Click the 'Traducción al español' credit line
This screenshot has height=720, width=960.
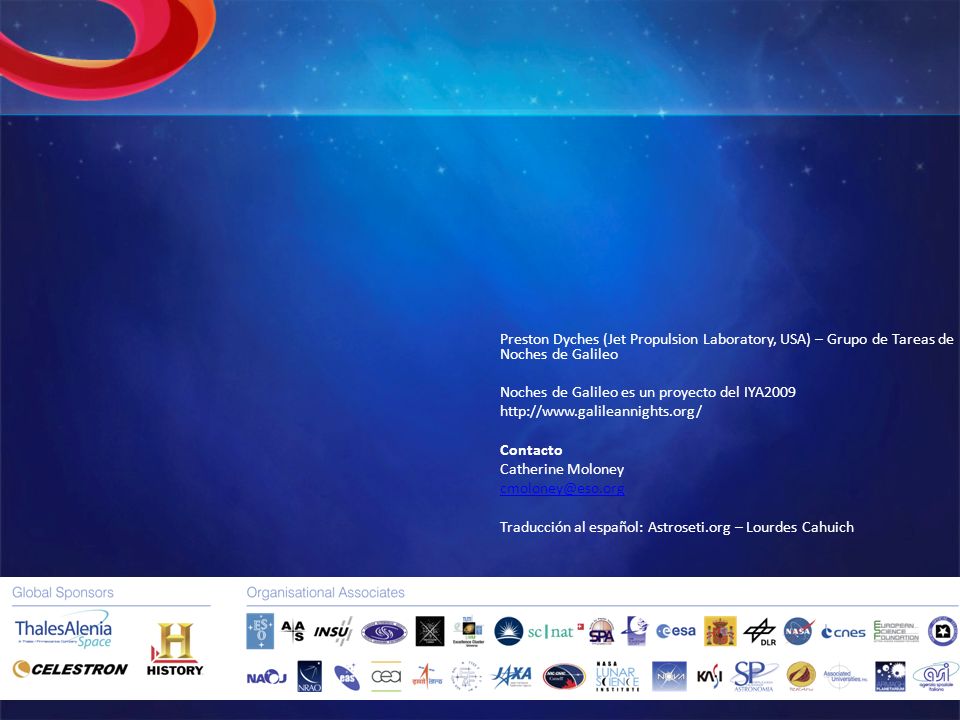[677, 527]
